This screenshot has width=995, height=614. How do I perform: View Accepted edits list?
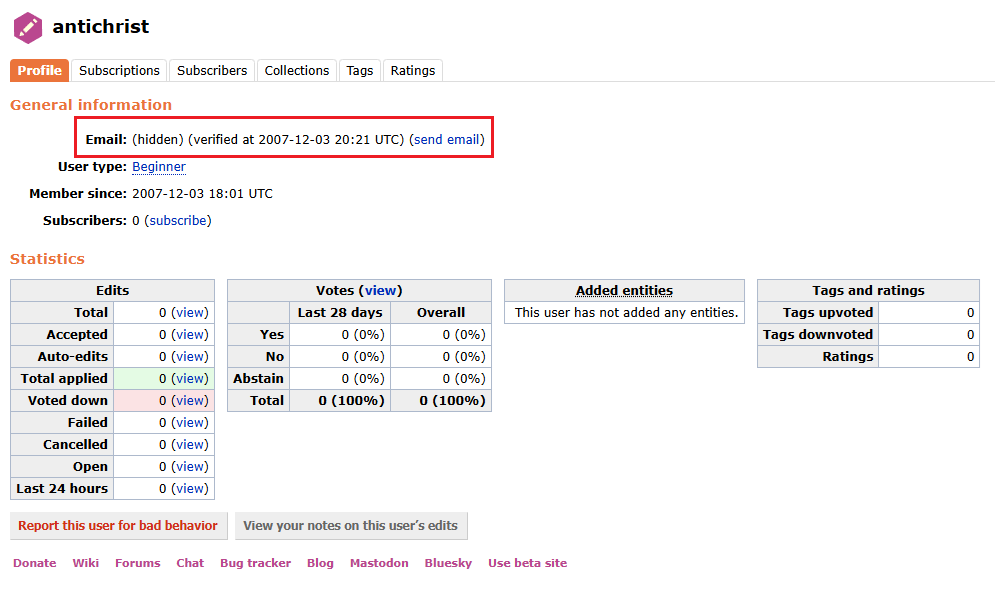[190, 335]
